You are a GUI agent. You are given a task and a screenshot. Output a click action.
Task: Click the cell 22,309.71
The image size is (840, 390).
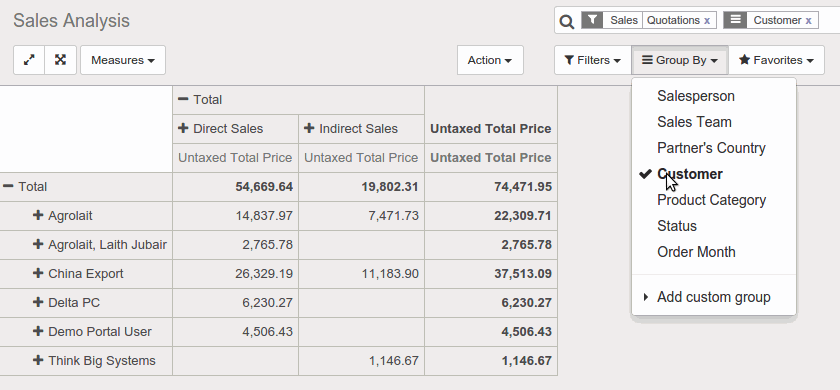click(x=491, y=215)
